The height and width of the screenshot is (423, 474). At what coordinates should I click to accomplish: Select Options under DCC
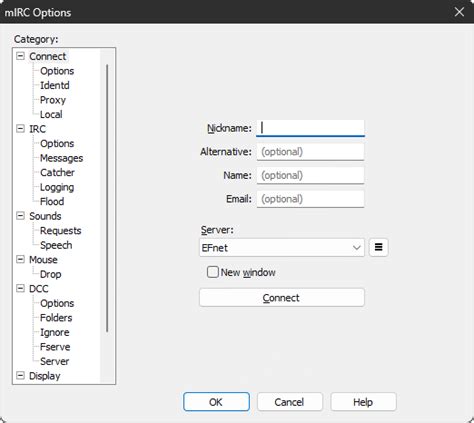coord(57,303)
